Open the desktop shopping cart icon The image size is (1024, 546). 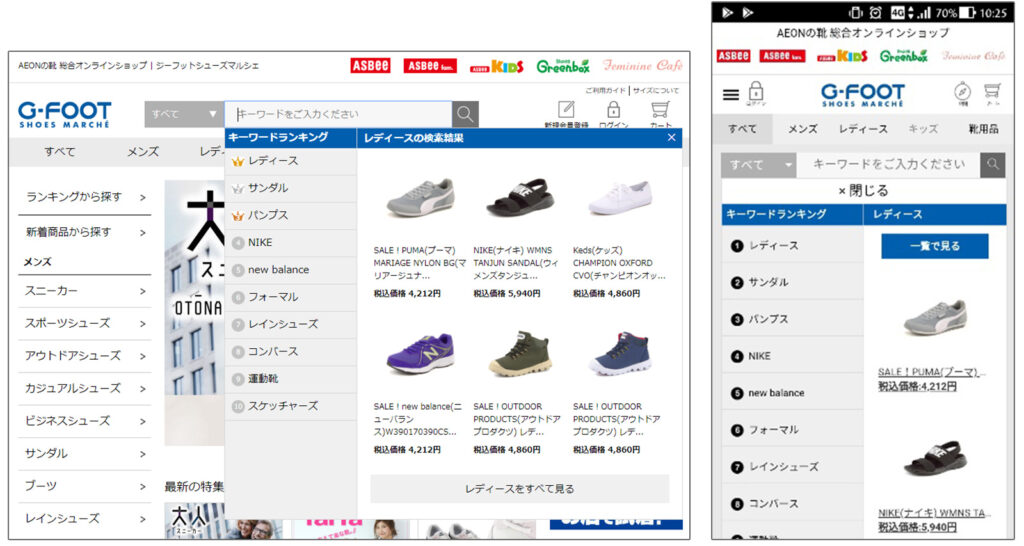[x=660, y=109]
